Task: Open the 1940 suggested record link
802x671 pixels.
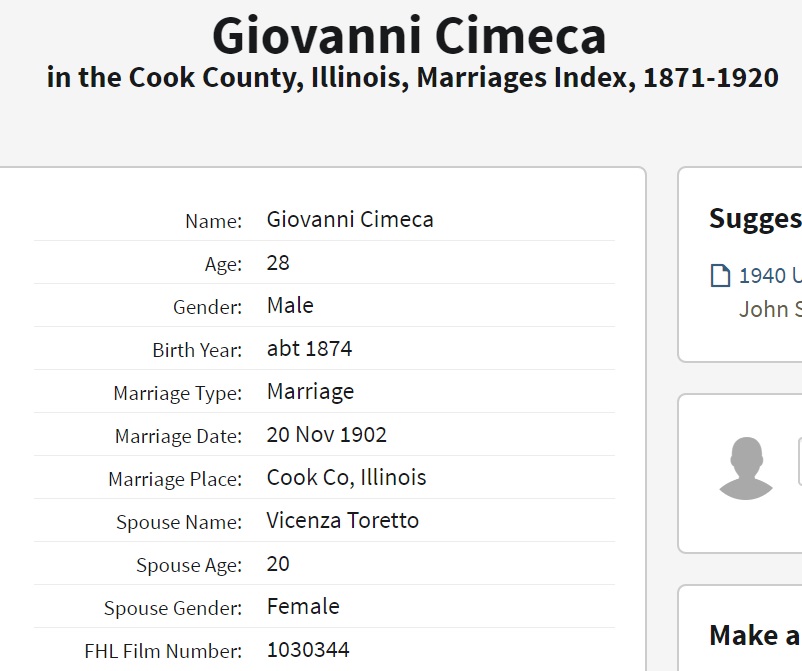Action: click(770, 276)
